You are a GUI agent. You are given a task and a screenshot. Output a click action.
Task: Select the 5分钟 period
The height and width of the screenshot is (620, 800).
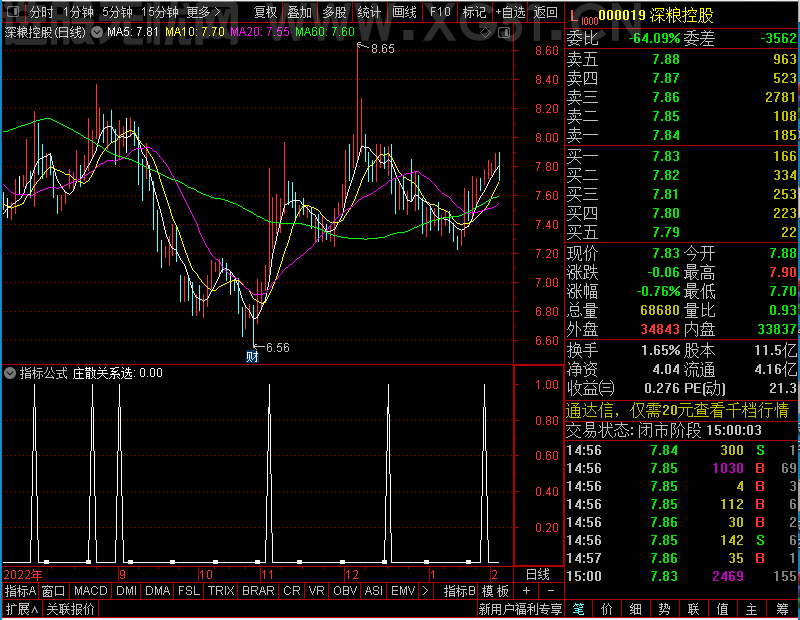coord(117,11)
